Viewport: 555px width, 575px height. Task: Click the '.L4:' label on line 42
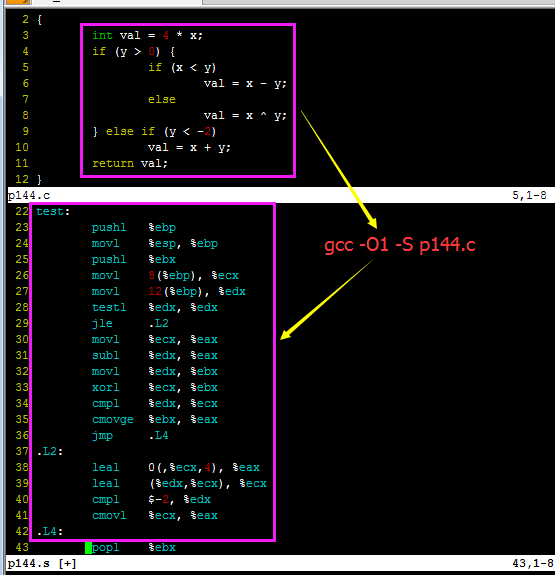(x=50, y=531)
